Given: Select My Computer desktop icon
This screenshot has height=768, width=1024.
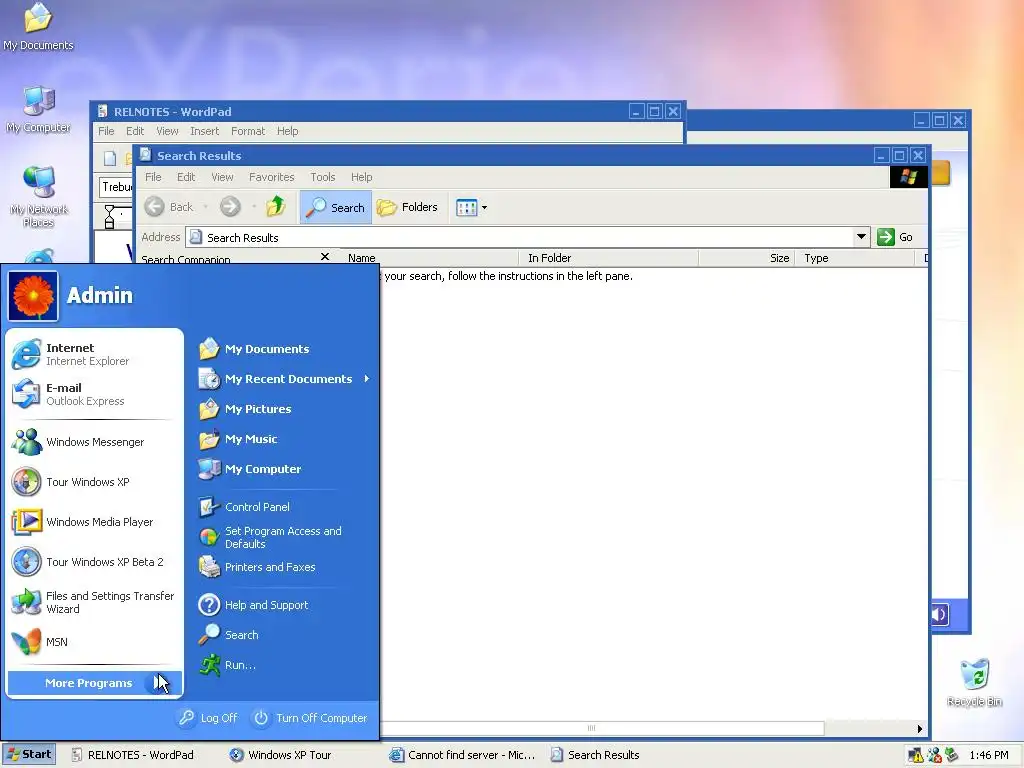Looking at the screenshot, I should [39, 109].
